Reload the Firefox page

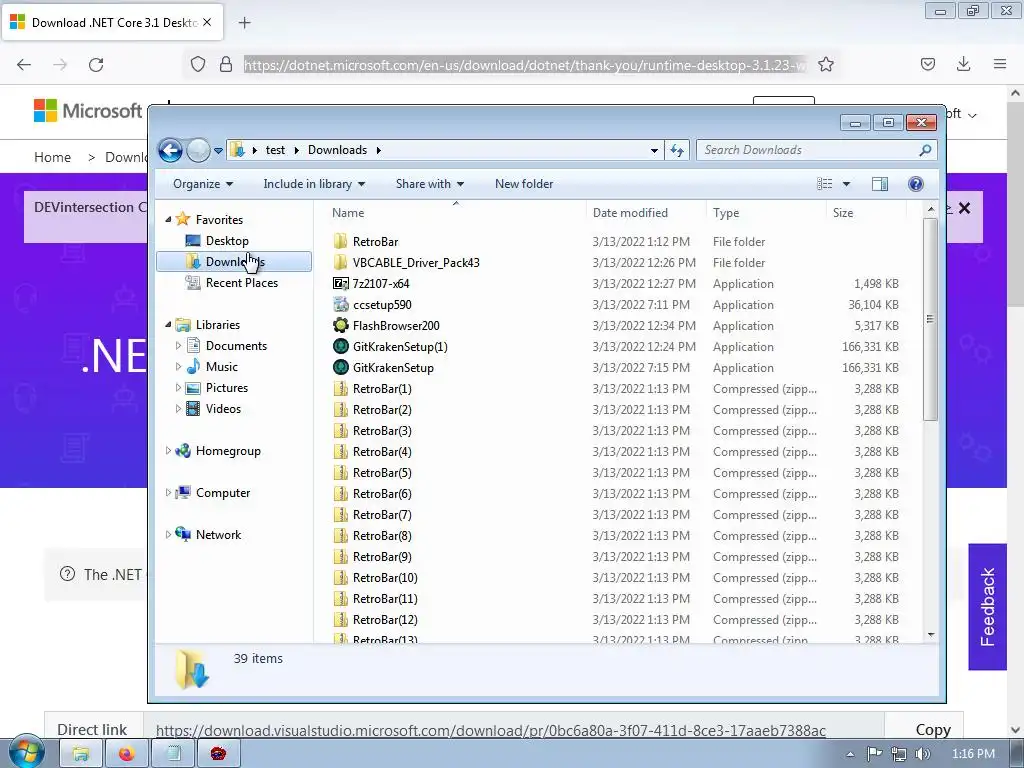point(96,65)
